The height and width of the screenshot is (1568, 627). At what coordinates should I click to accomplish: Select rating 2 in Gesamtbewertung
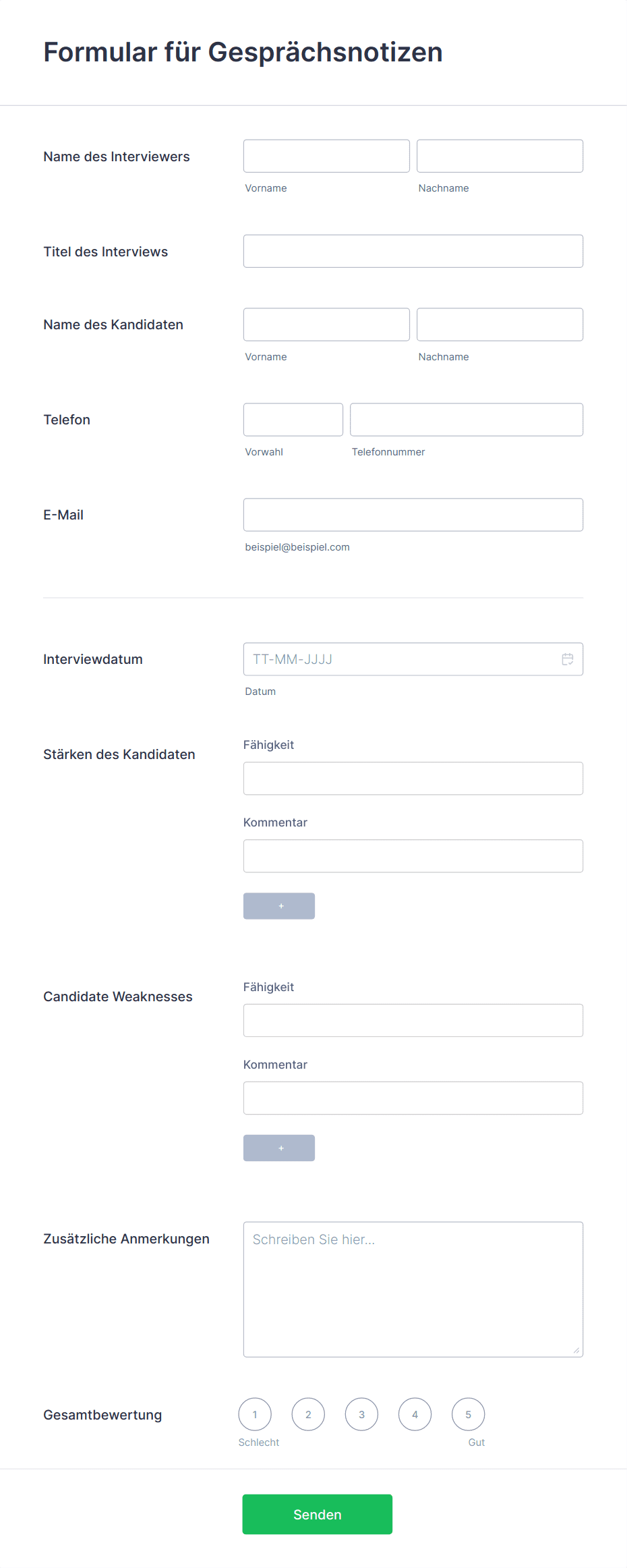[308, 1414]
